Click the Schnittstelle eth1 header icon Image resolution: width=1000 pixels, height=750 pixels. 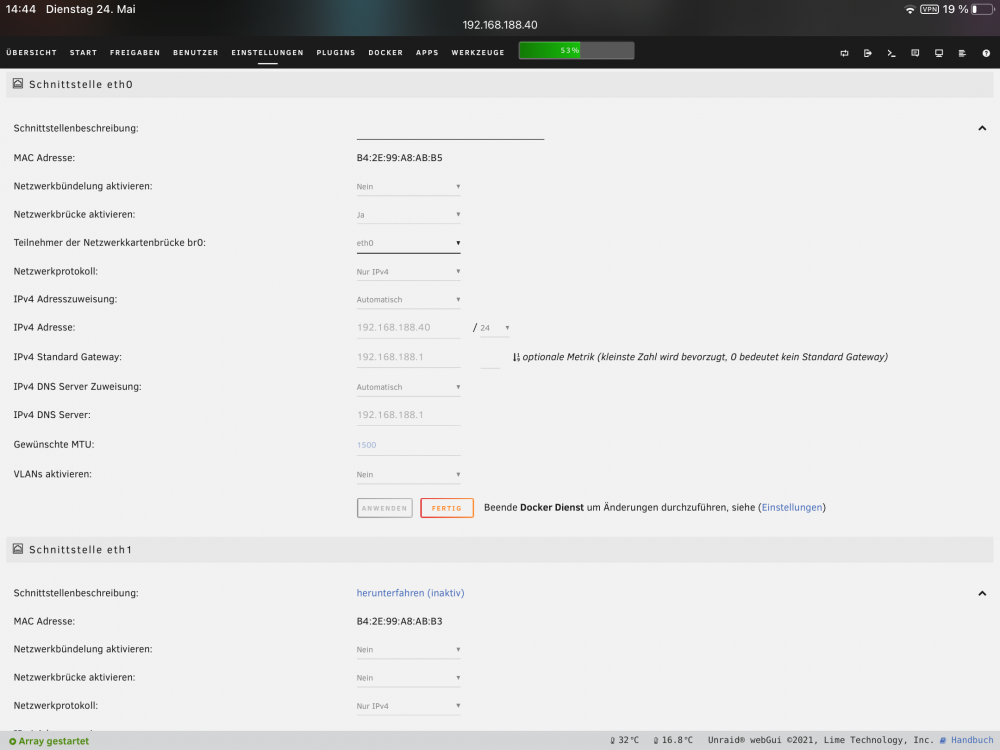point(18,548)
